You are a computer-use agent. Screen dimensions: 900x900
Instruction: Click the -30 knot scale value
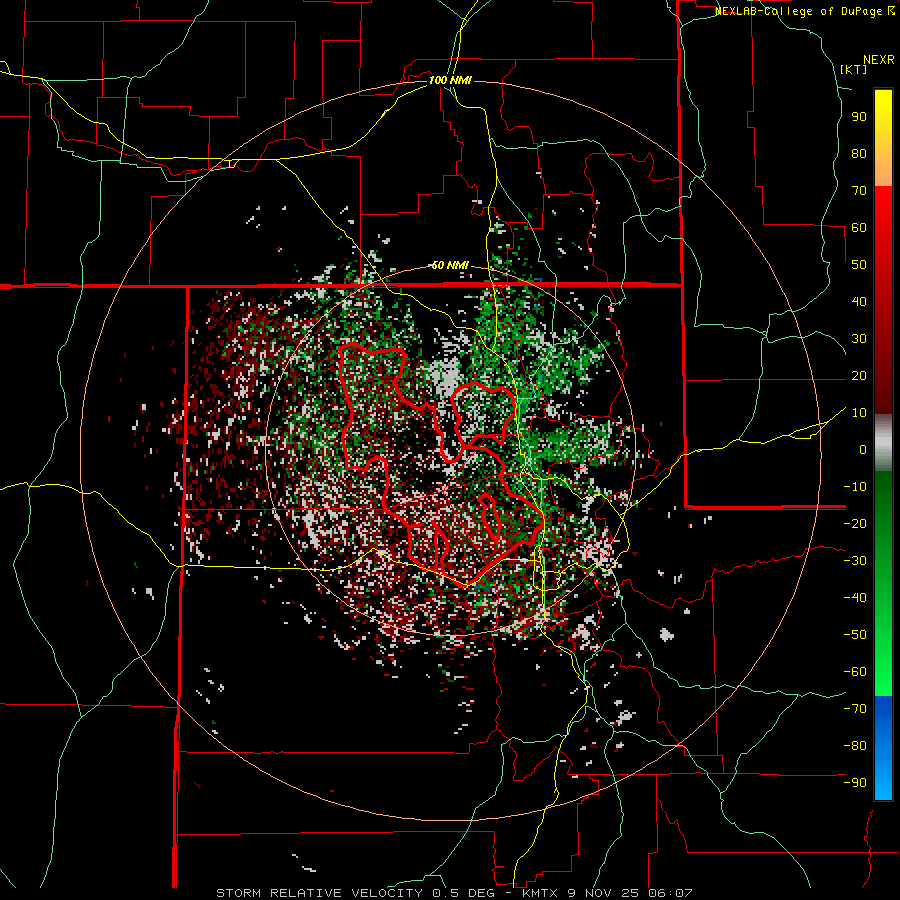[855, 561]
